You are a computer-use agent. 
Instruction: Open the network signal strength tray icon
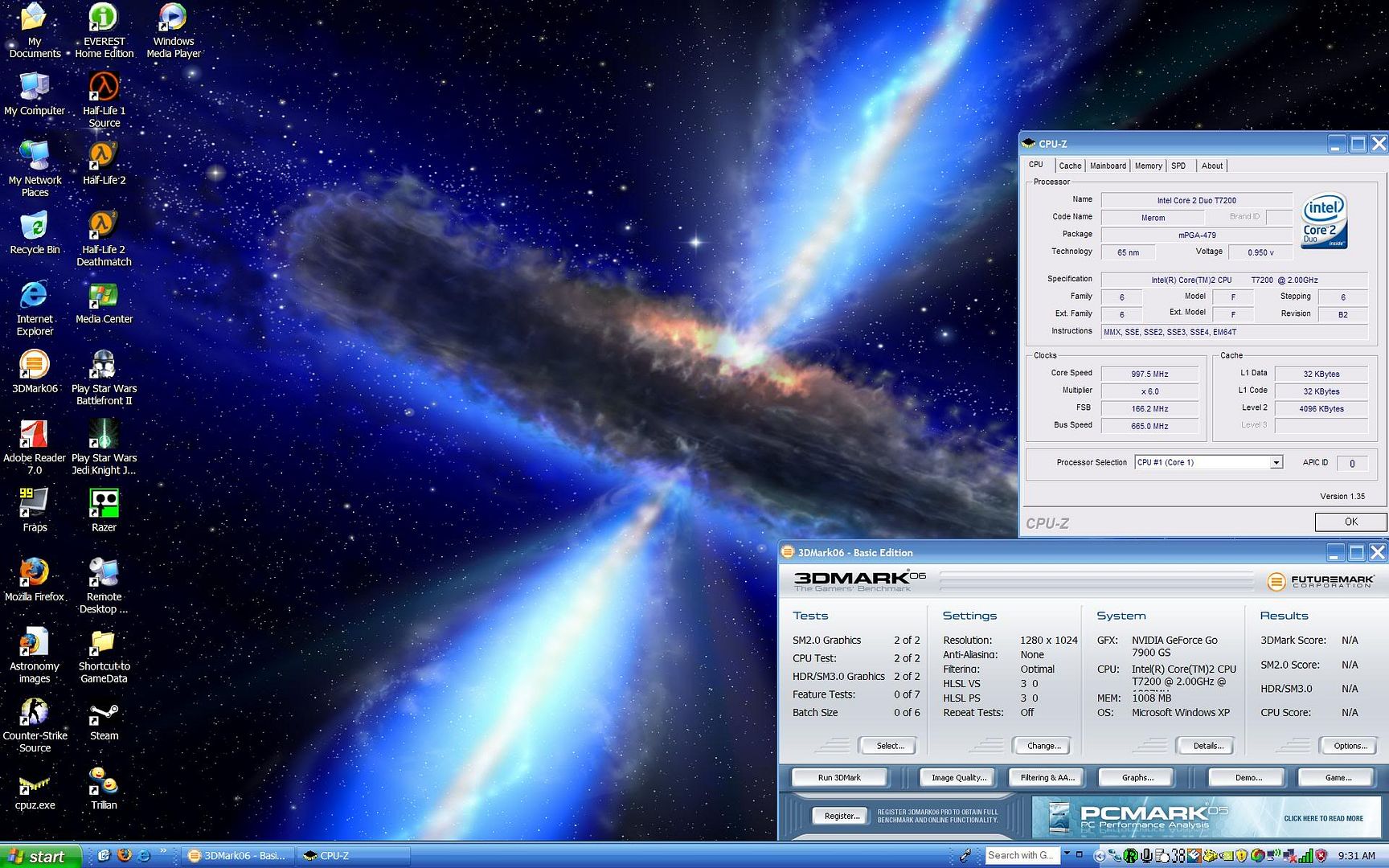click(1306, 856)
